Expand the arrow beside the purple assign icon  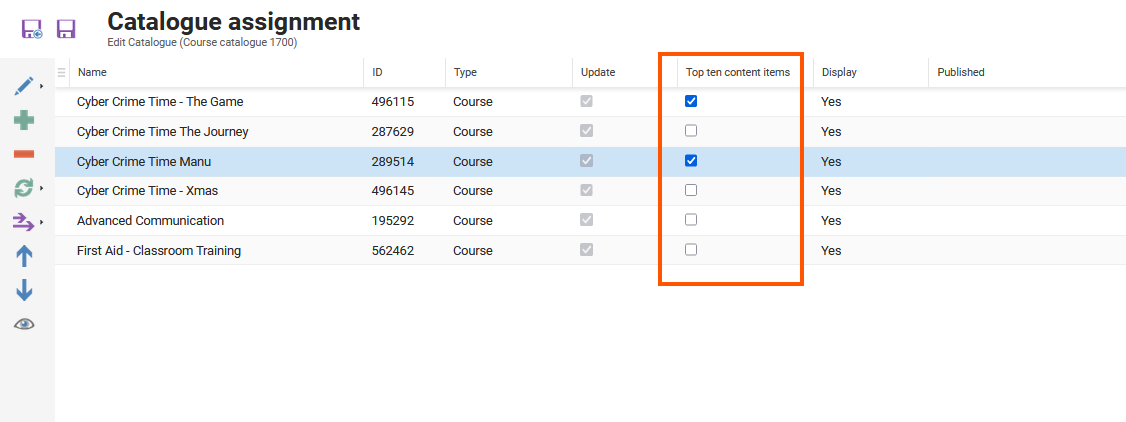click(42, 222)
